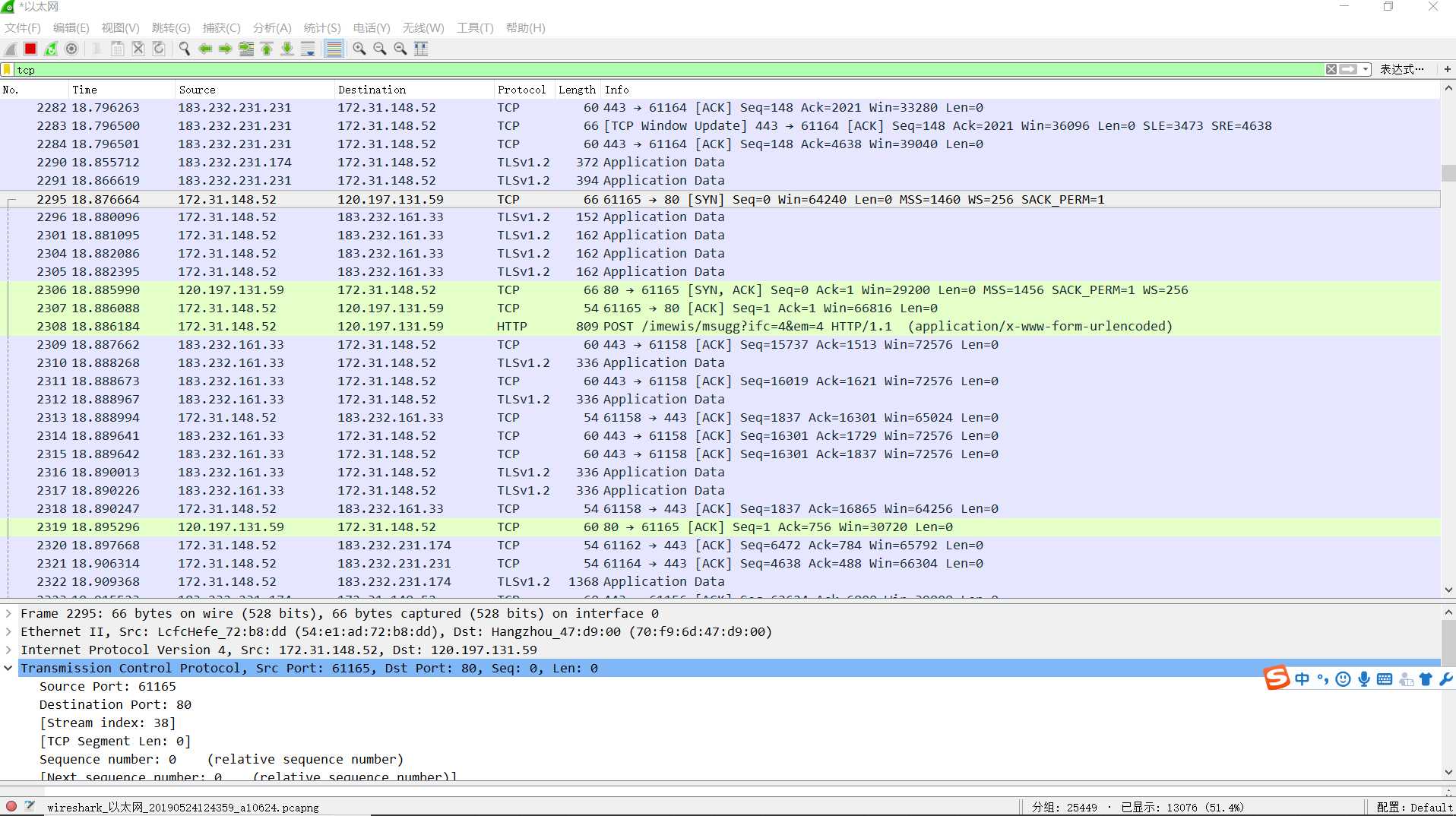
Task: Reload the capture file icon
Action: click(158, 49)
